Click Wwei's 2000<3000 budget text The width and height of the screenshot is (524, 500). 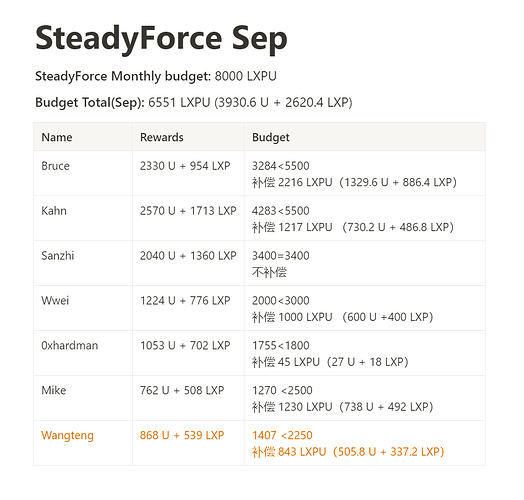(x=281, y=300)
